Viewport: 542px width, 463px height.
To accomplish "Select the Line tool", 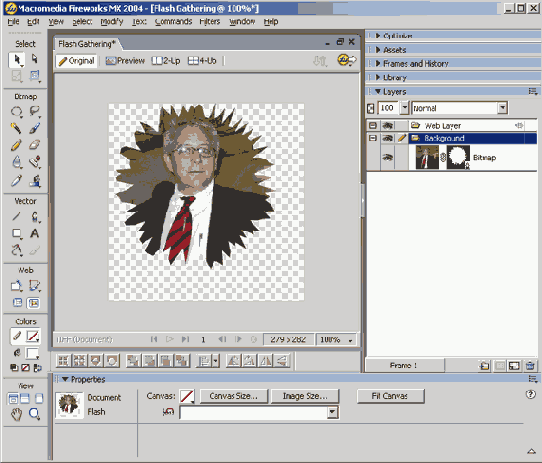I will [x=16, y=216].
